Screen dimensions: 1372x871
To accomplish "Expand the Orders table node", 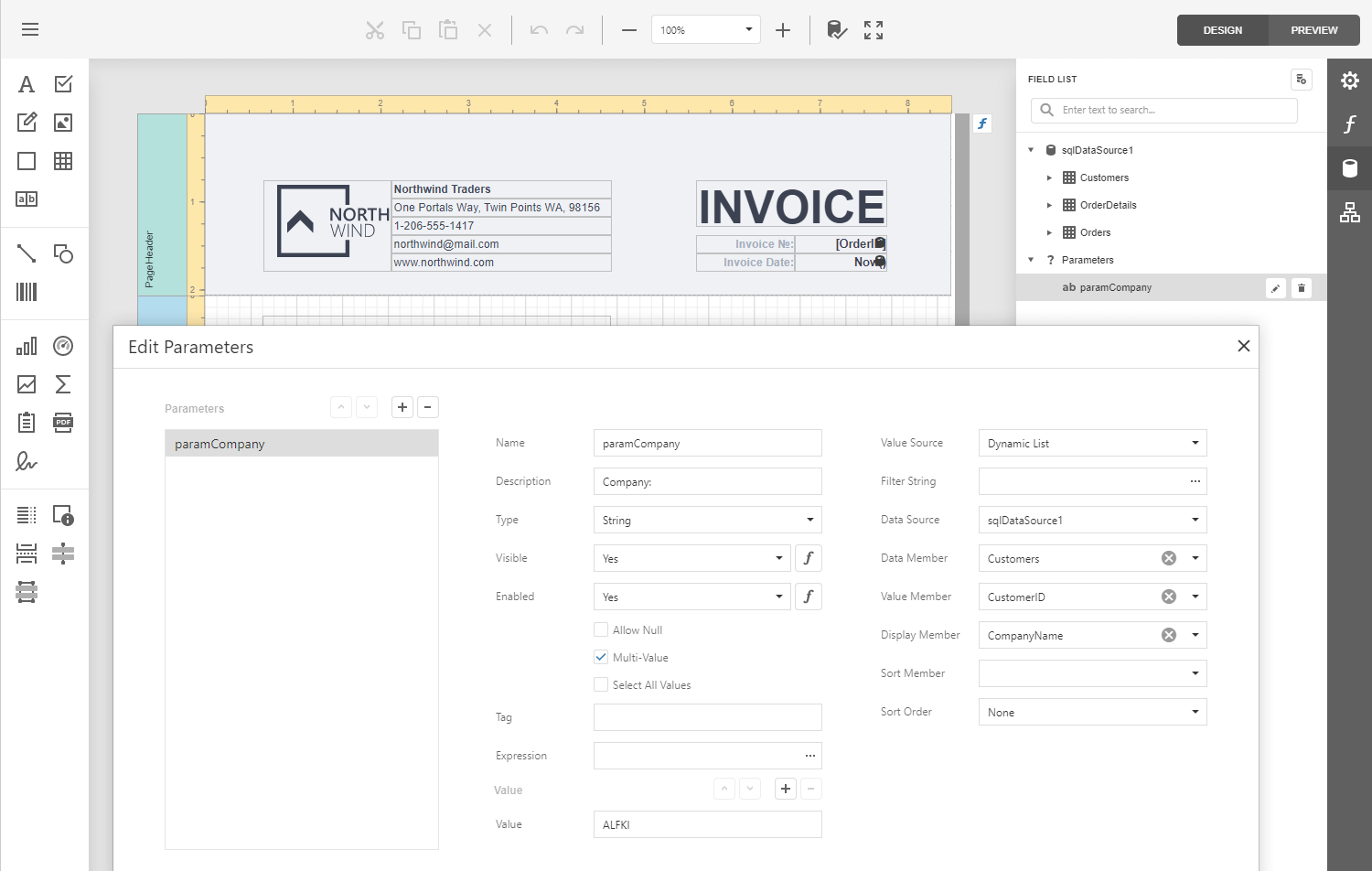I will [1049, 232].
